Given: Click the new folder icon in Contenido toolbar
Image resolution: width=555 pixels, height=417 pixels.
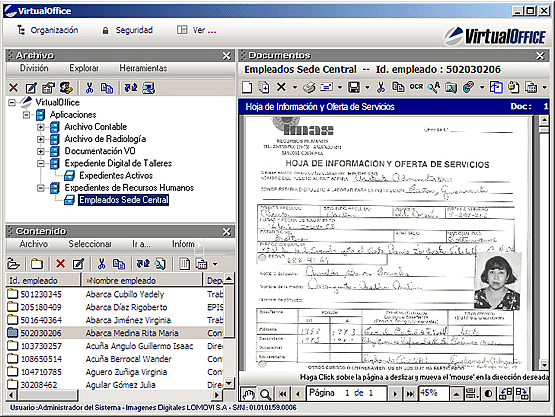Looking at the screenshot, I should pos(37,264).
